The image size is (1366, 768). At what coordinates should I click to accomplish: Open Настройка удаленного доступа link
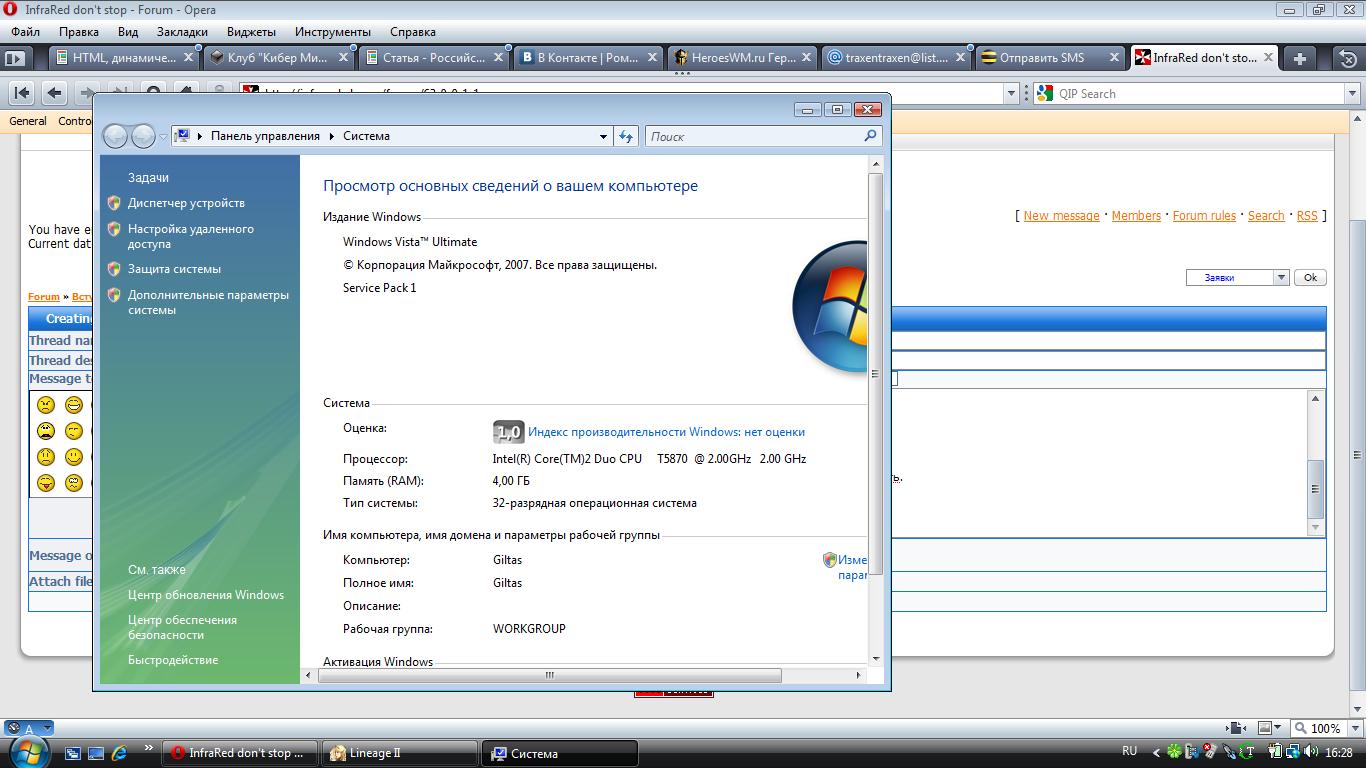click(x=191, y=236)
